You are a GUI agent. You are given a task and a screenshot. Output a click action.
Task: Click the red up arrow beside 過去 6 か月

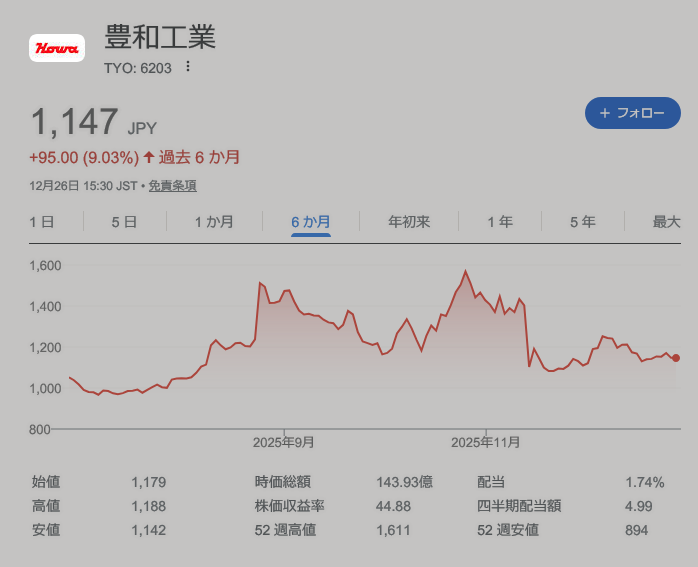tap(149, 157)
